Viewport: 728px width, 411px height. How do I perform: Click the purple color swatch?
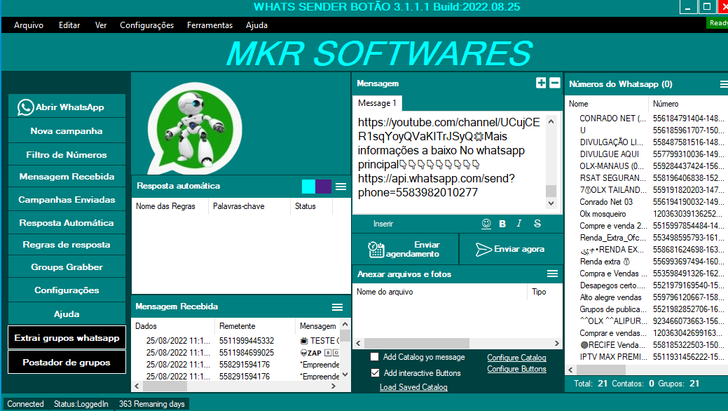click(324, 187)
